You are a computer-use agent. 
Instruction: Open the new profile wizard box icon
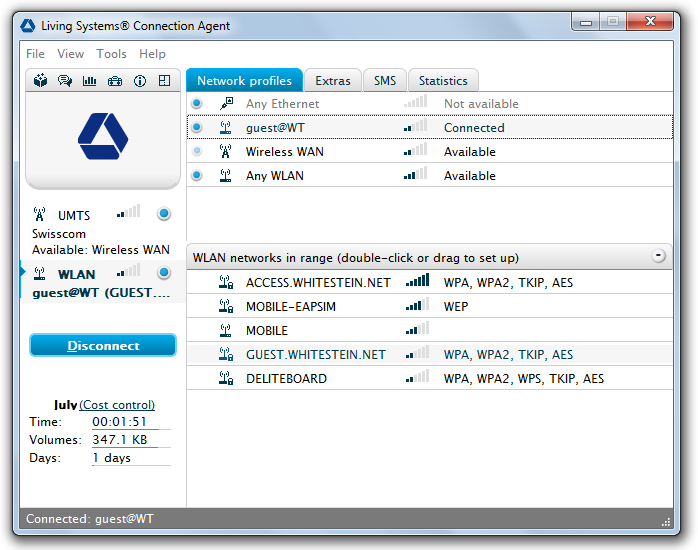41,81
